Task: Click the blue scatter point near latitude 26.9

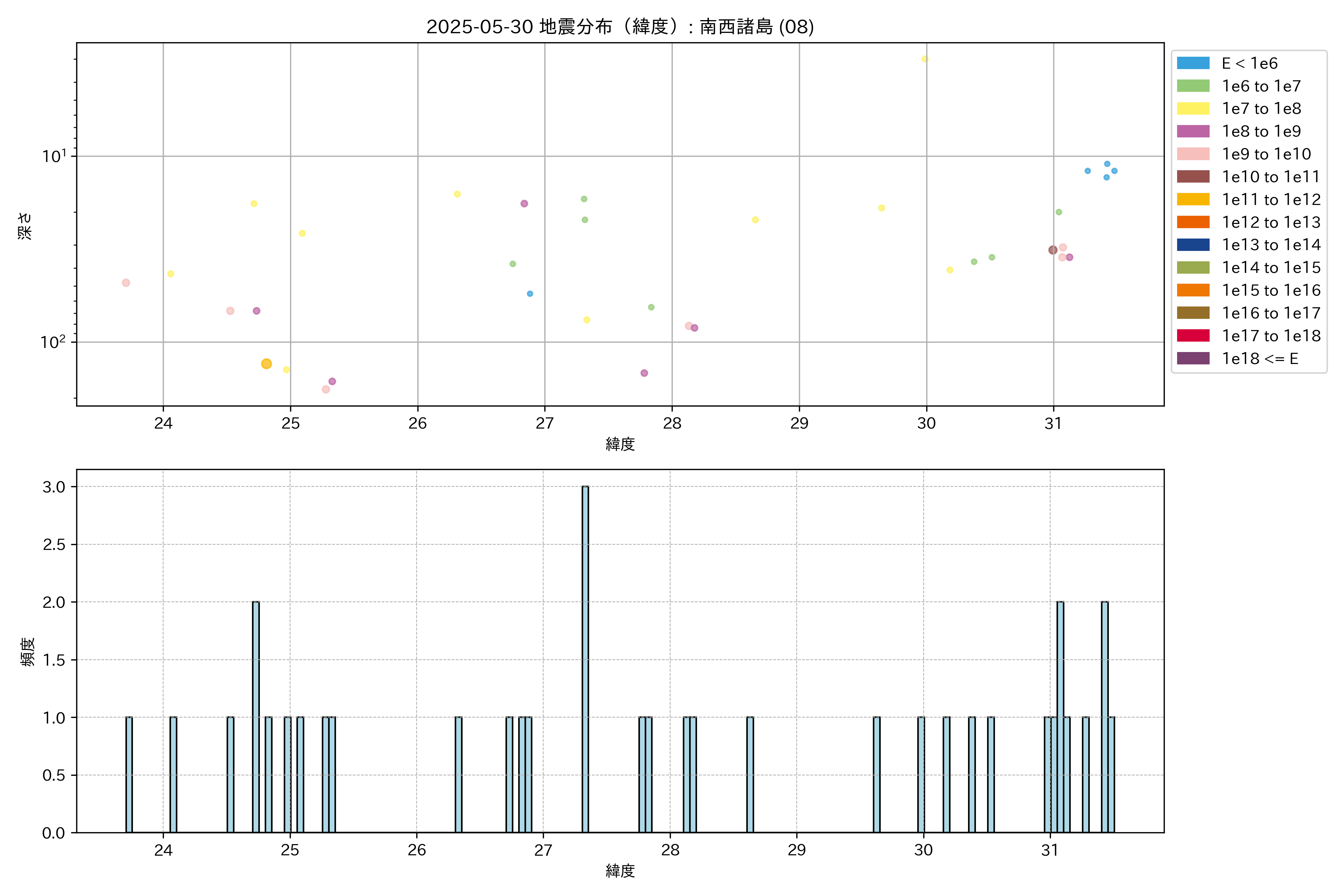Action: tap(530, 294)
